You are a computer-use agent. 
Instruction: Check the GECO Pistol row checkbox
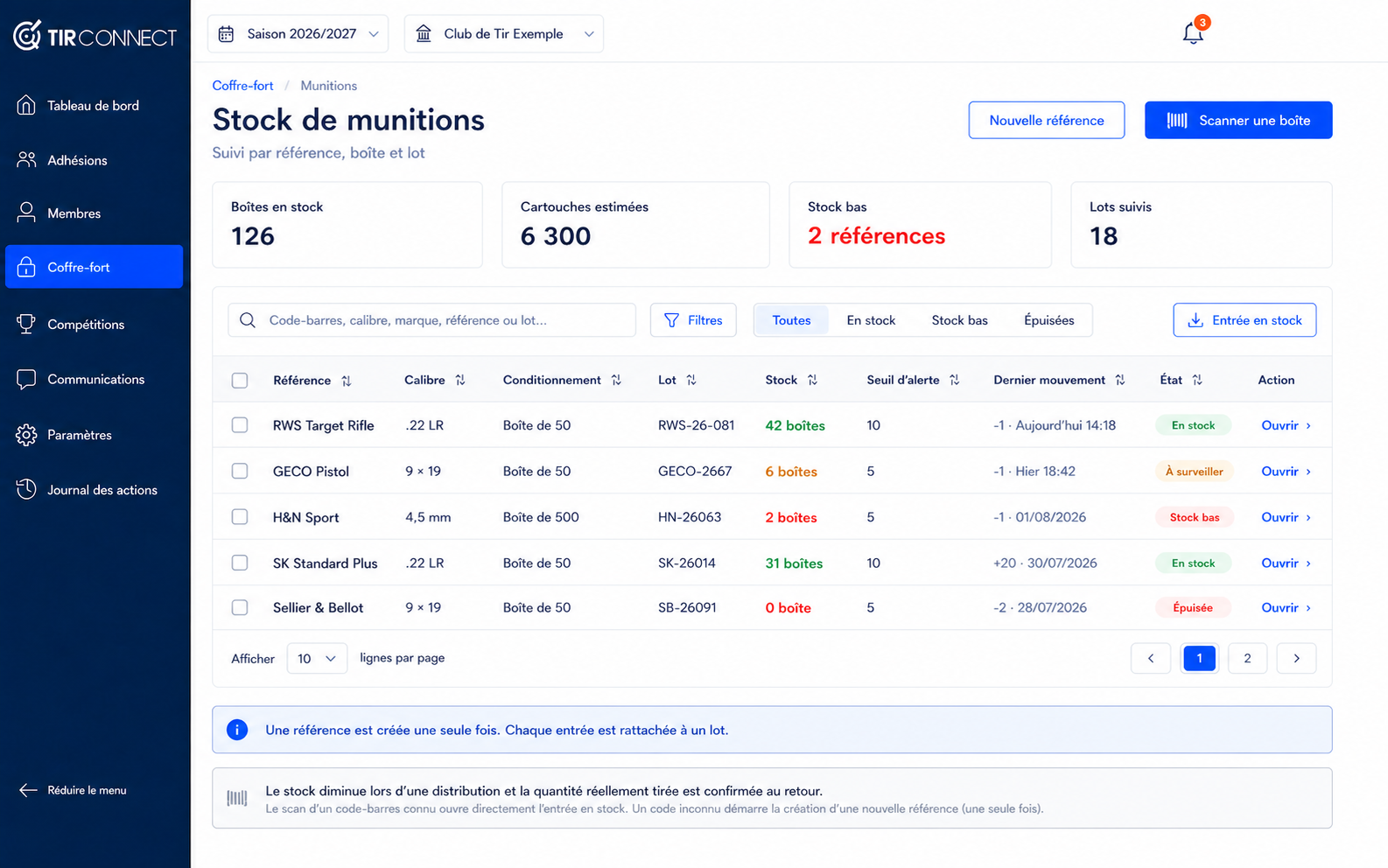coord(240,471)
